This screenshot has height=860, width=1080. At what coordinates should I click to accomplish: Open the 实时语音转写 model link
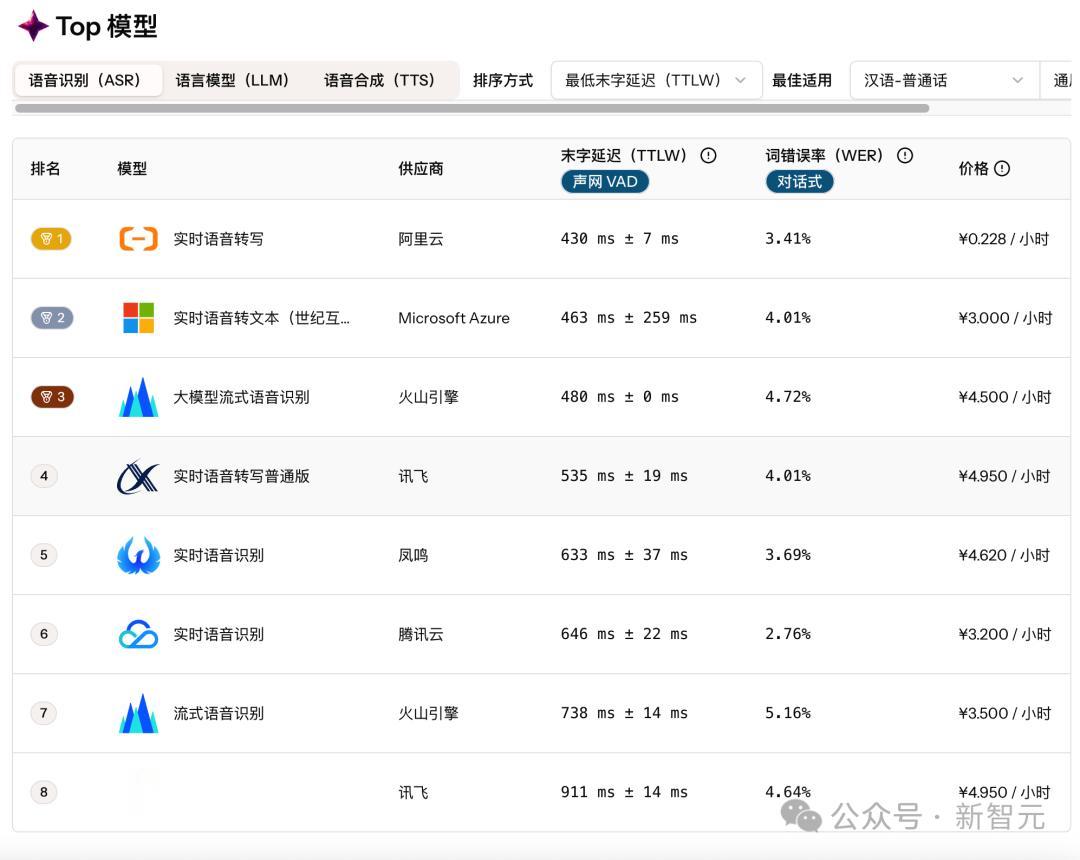point(218,239)
